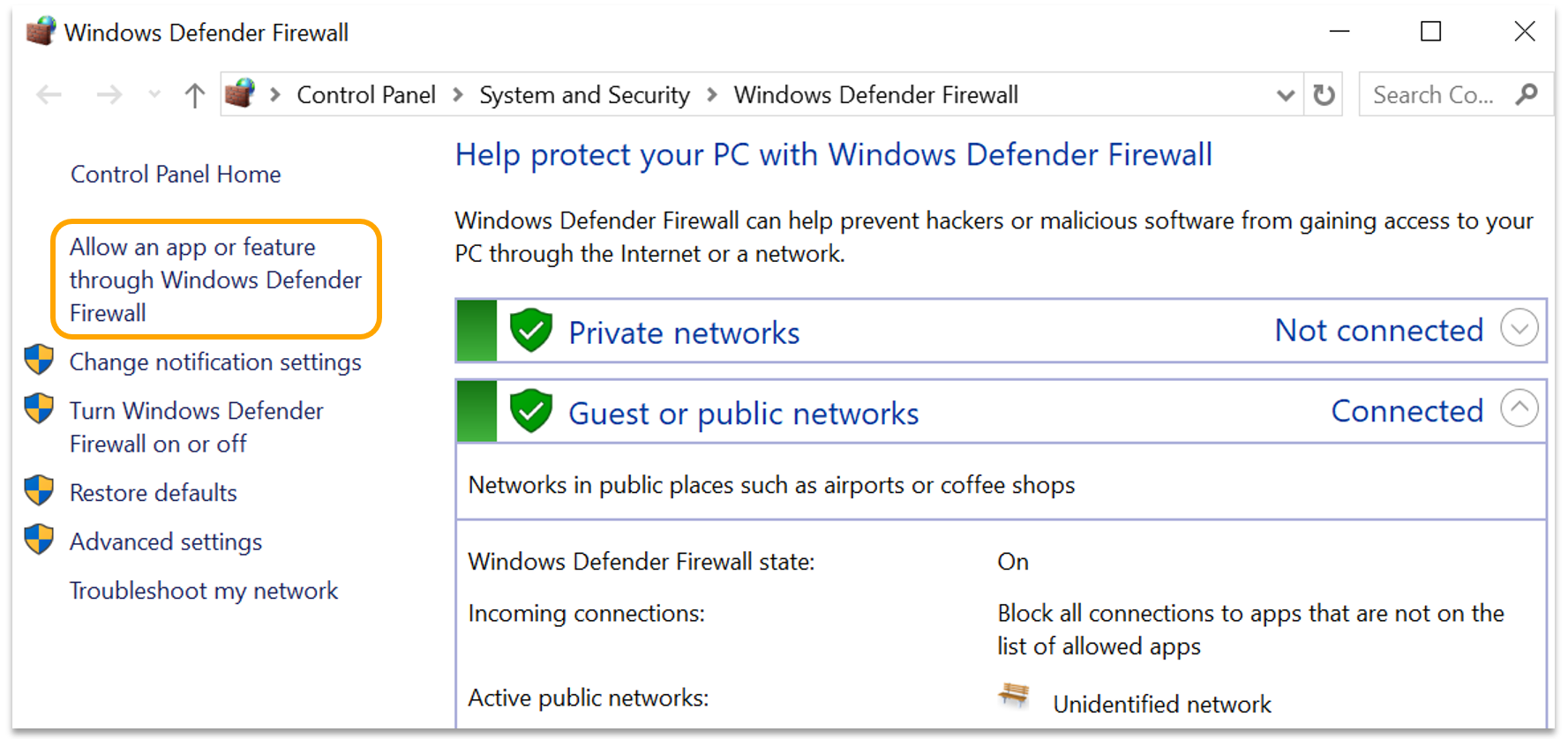Open Allow an app or feature link
This screenshot has width=1568, height=739.
[x=215, y=280]
